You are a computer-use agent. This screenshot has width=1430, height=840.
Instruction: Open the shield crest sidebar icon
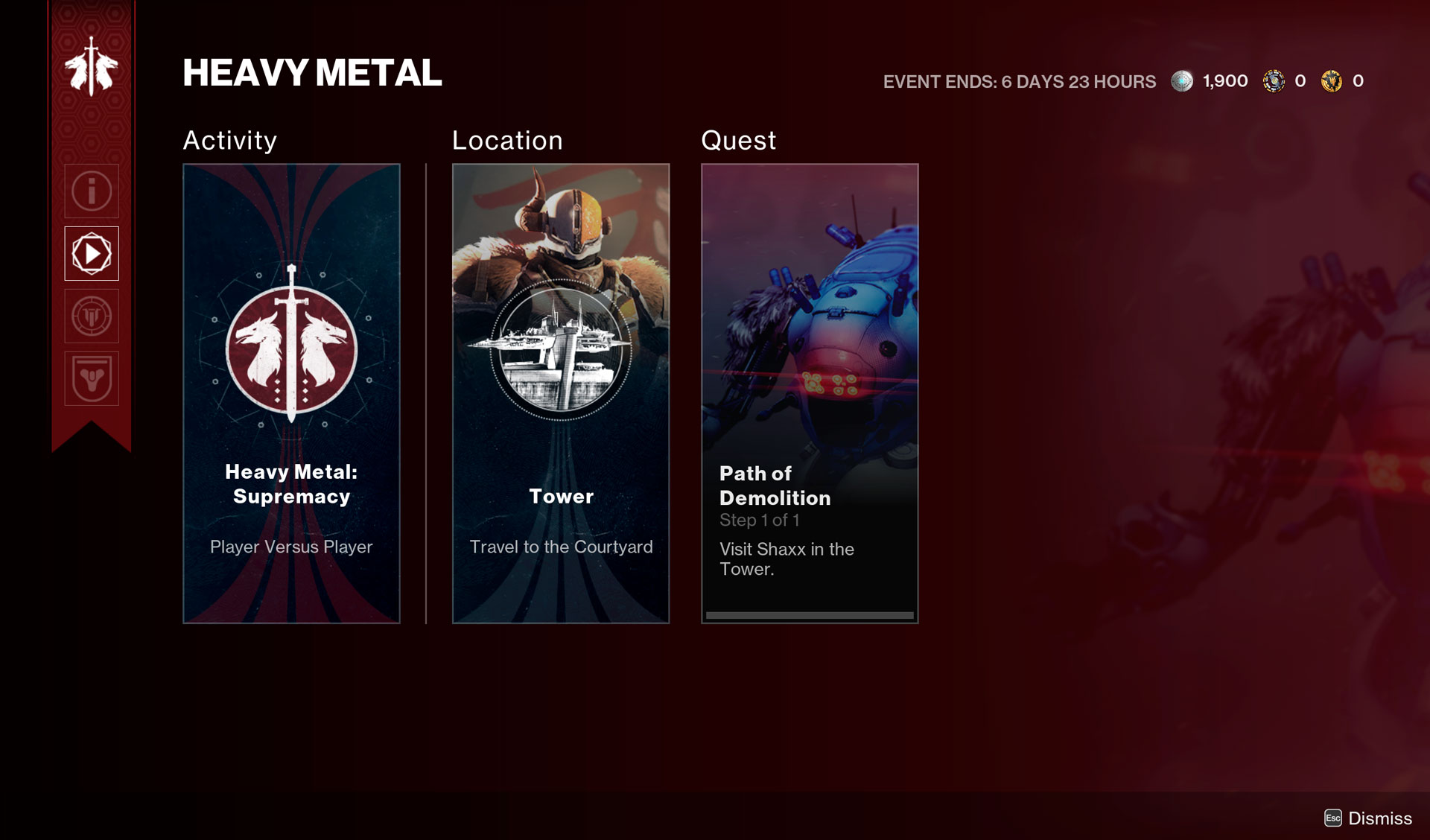pyautogui.click(x=92, y=379)
